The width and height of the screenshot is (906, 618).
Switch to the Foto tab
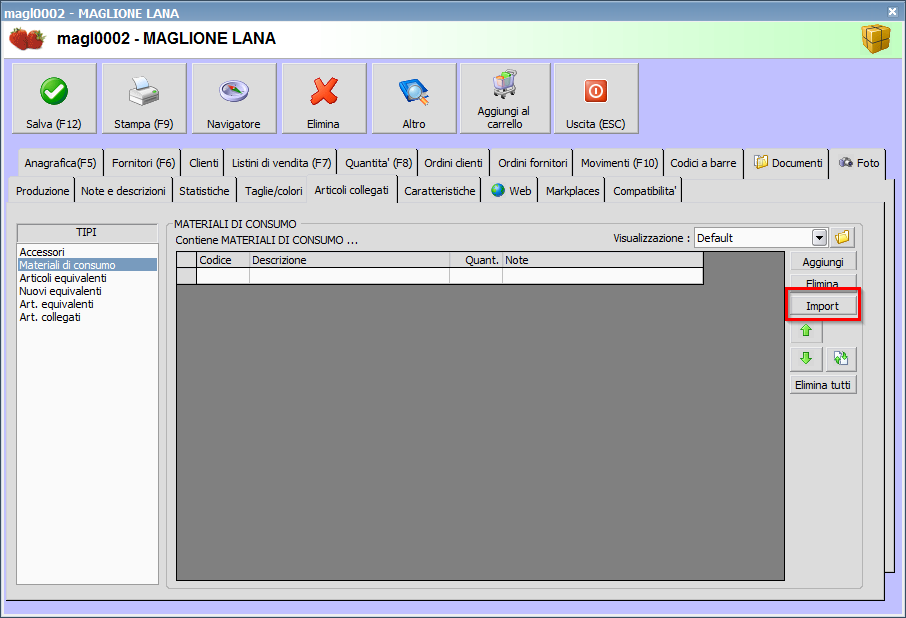[x=859, y=163]
